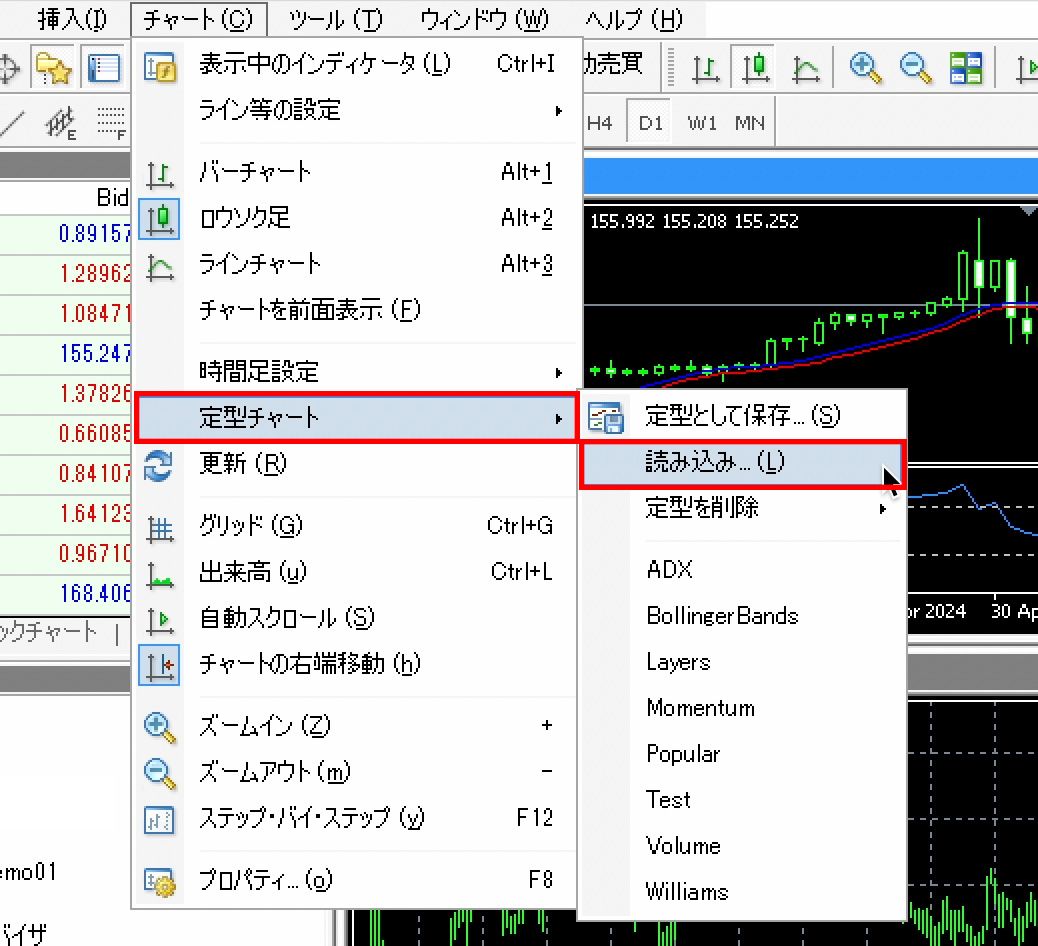This screenshot has height=946, width=1038.
Task: Click 更新 refresh menu entry
Action: pyautogui.click(x=243, y=464)
